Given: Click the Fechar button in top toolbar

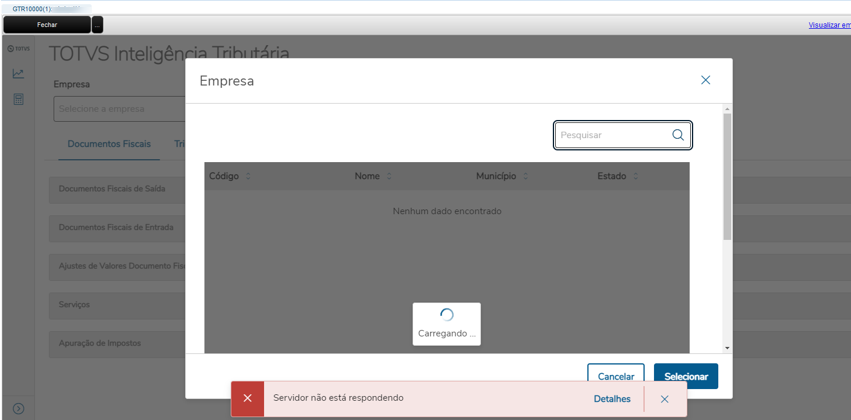Looking at the screenshot, I should (47, 24).
